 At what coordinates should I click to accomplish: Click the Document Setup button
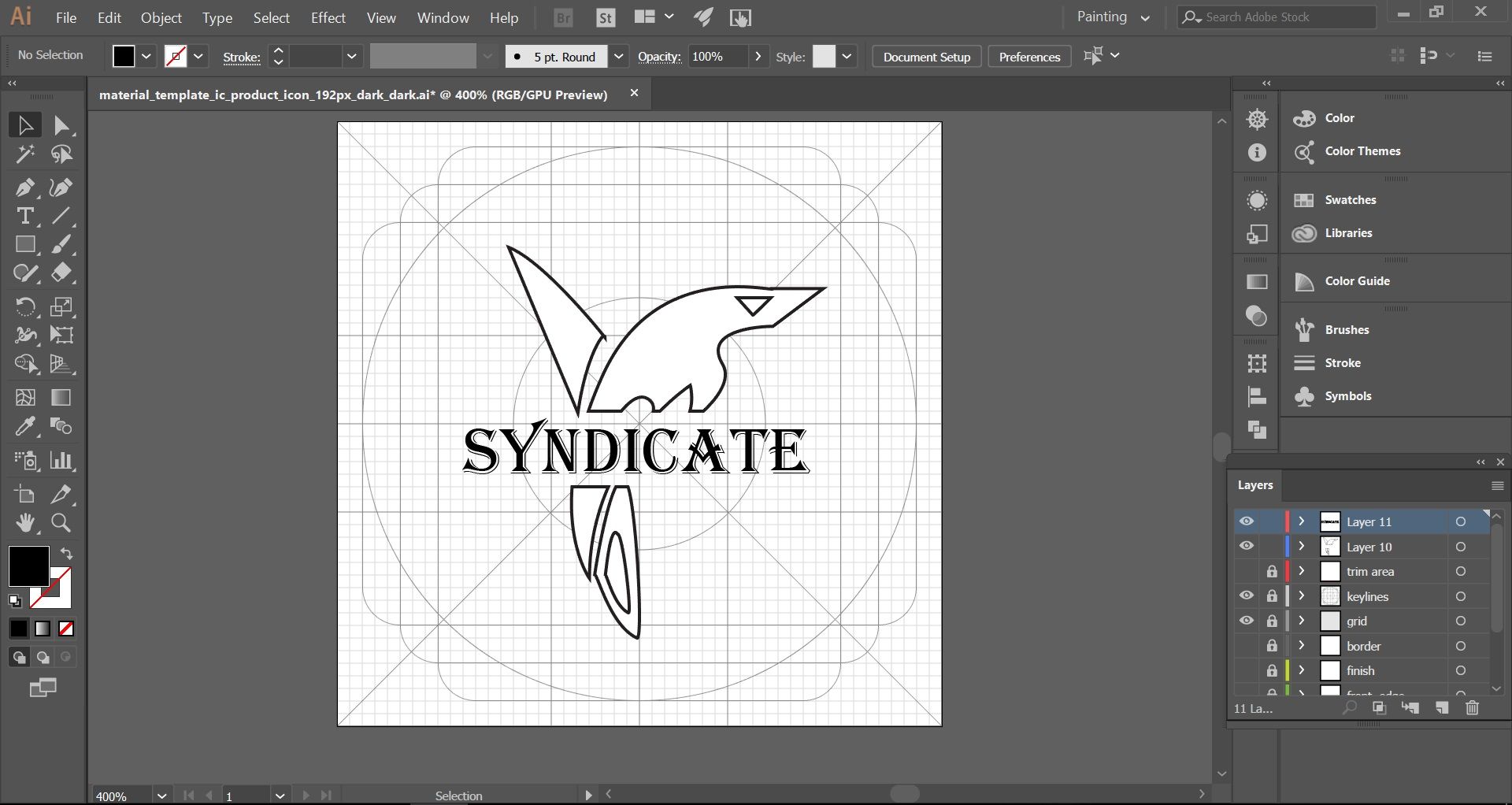[927, 57]
